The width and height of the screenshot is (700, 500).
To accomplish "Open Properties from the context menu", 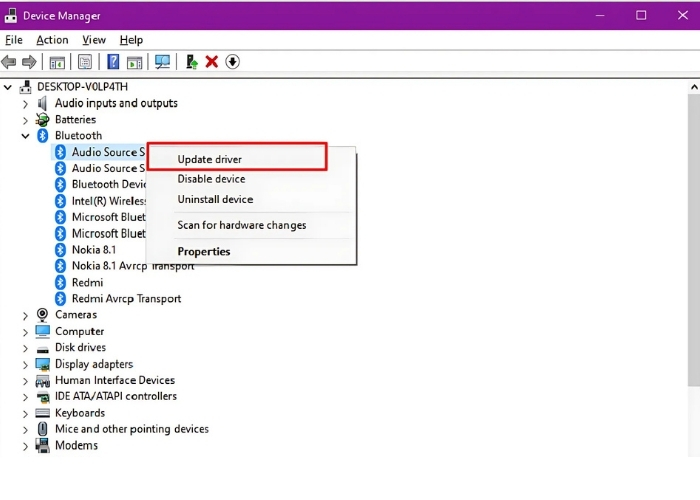I will pyautogui.click(x=204, y=251).
